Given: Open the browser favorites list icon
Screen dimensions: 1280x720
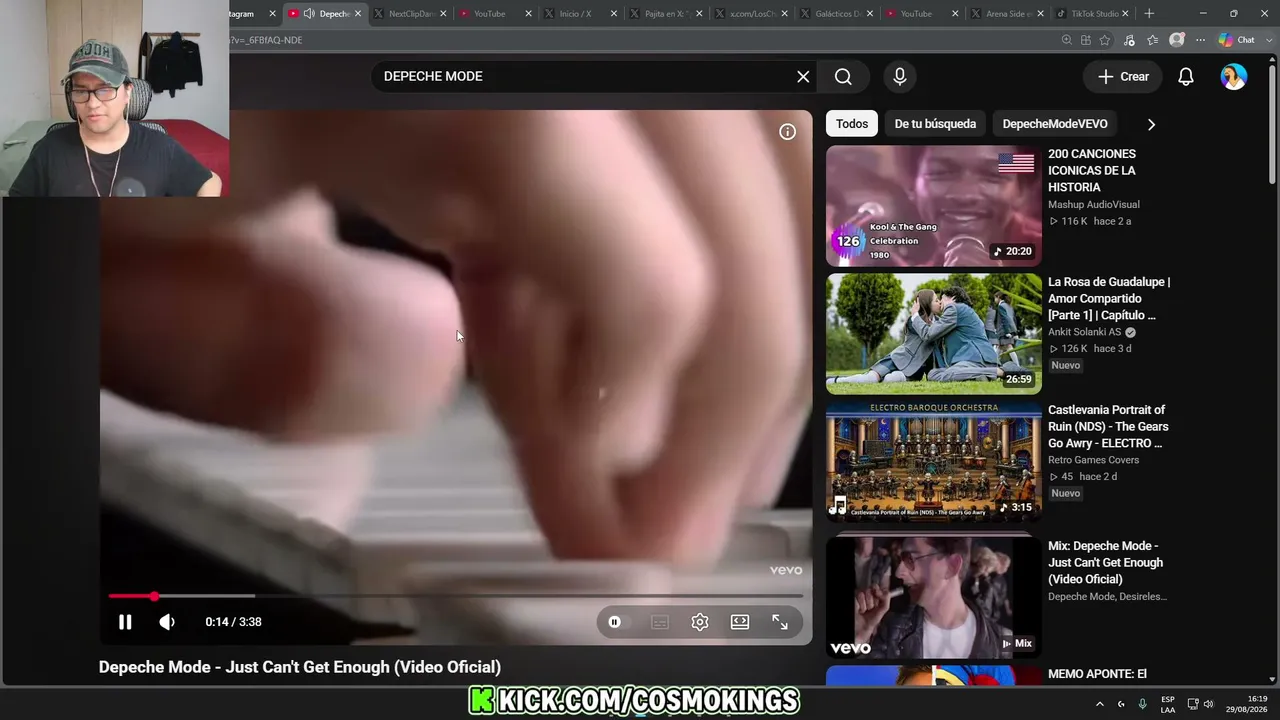Looking at the screenshot, I should coord(1153,40).
